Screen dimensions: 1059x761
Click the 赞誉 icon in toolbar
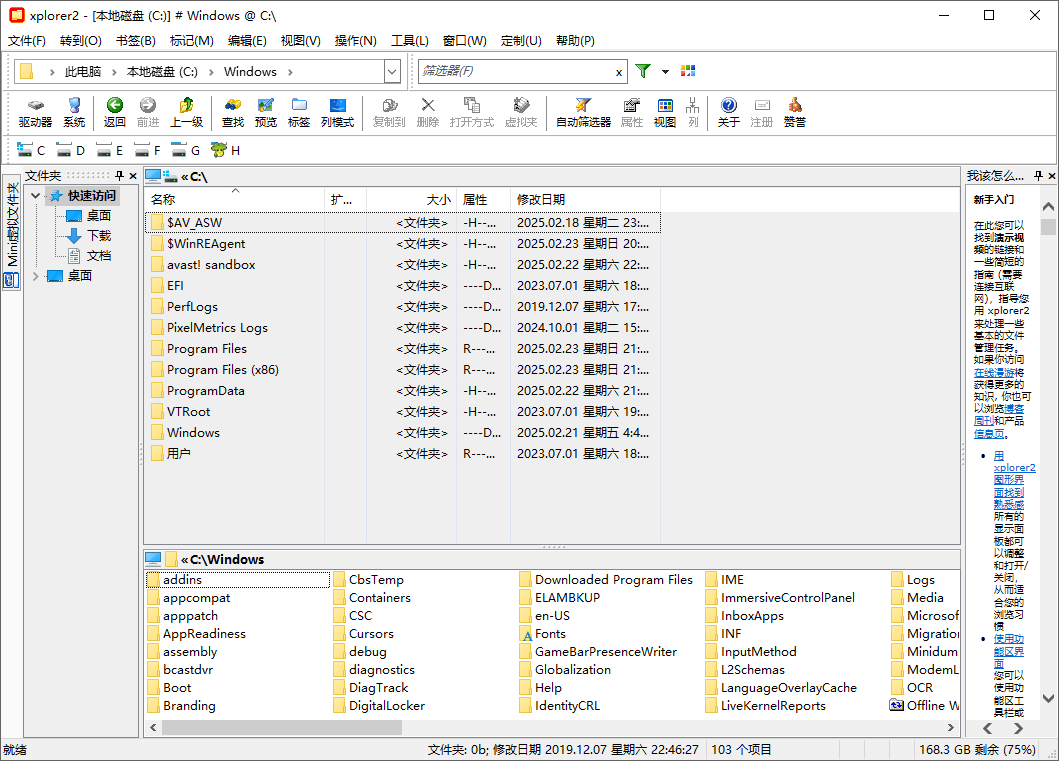795,112
